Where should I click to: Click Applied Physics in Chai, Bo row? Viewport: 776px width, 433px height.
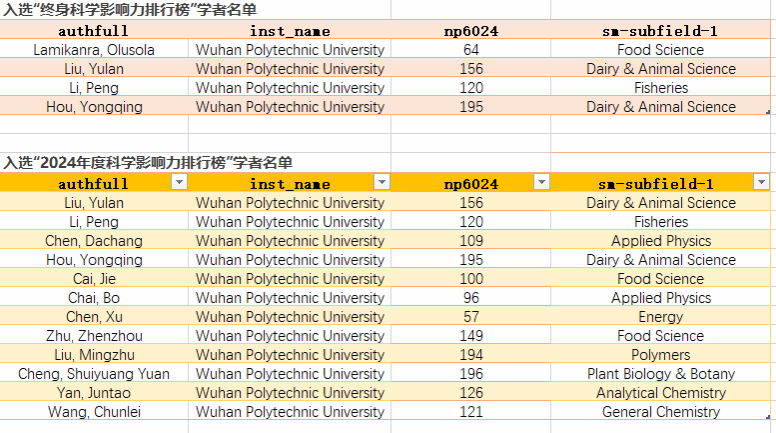click(x=661, y=297)
